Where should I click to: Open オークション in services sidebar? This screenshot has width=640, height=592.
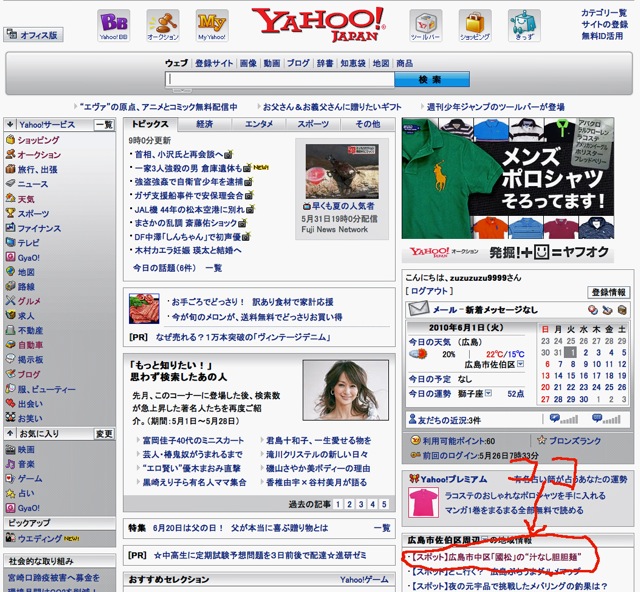click(39, 155)
